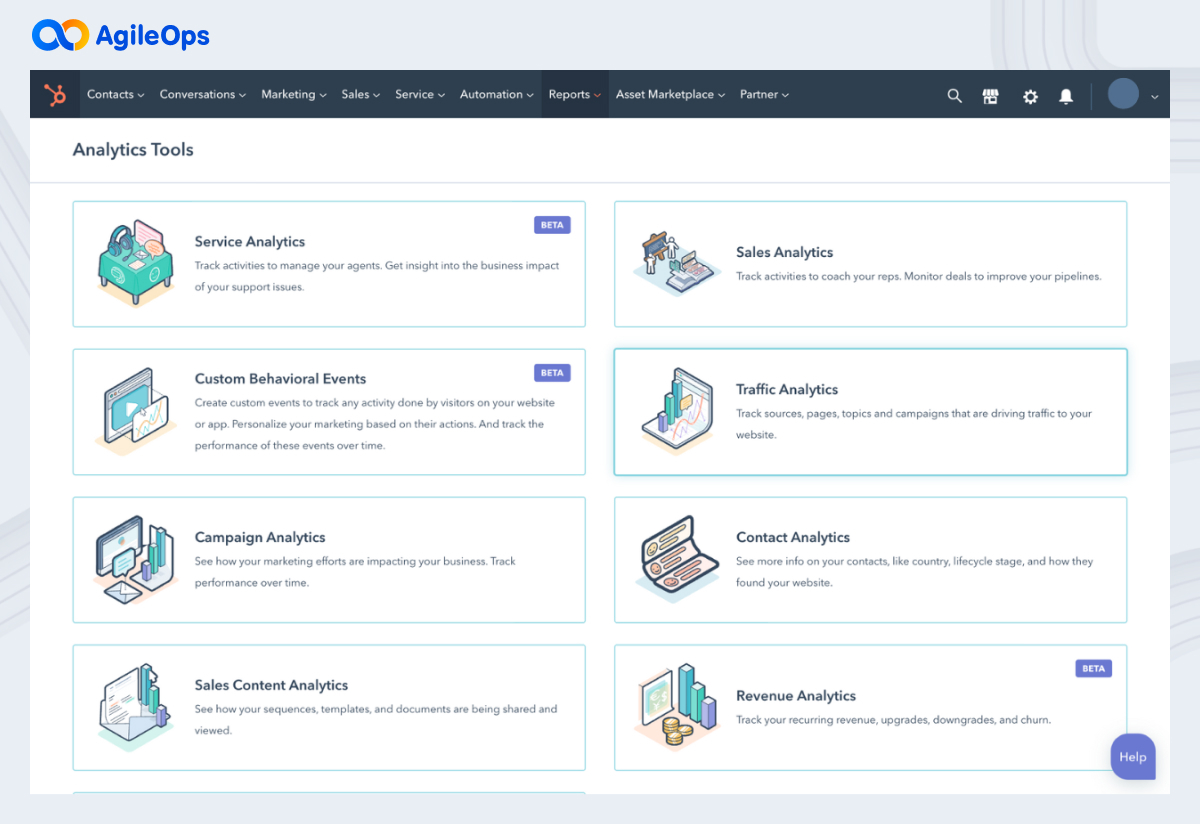The width and height of the screenshot is (1200, 824).
Task: Open the Traffic Analytics tool
Action: pos(787,390)
